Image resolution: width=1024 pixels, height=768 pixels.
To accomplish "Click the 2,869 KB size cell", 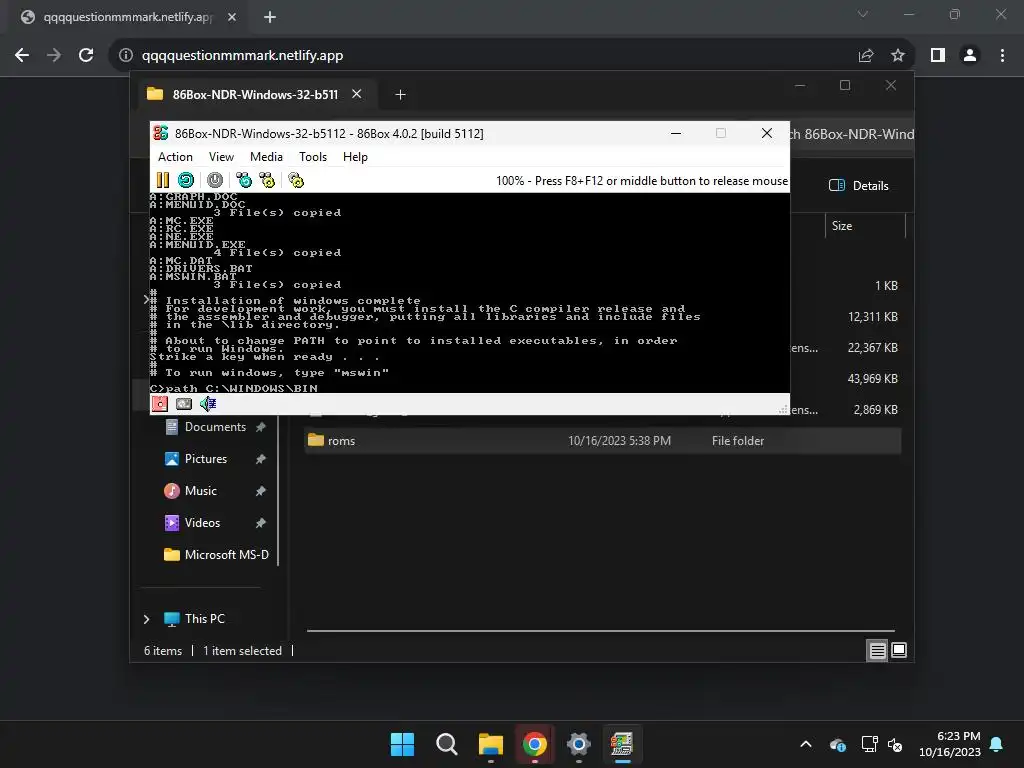I will (x=875, y=410).
